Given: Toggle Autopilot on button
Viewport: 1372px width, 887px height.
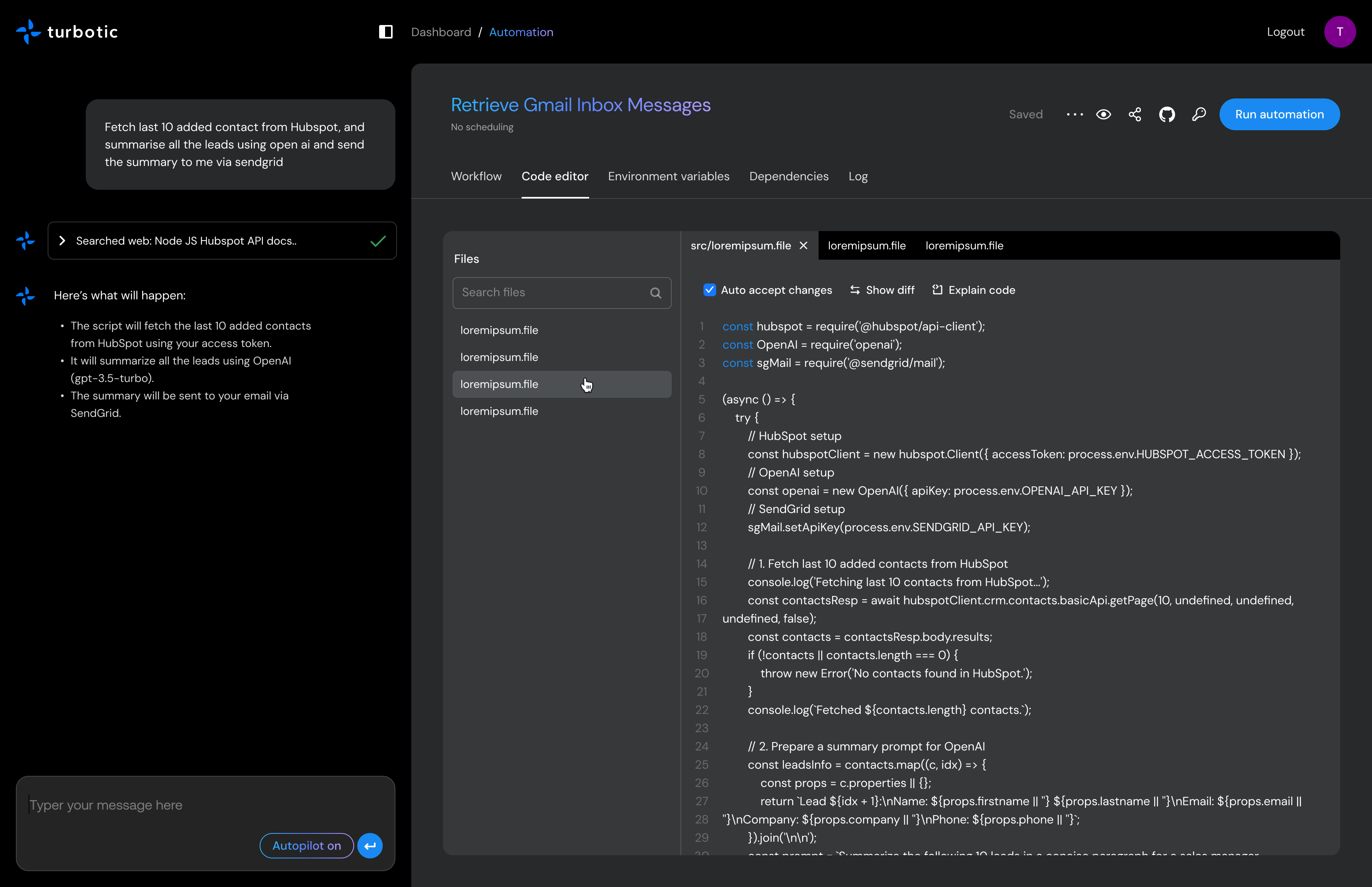Looking at the screenshot, I should pos(306,845).
